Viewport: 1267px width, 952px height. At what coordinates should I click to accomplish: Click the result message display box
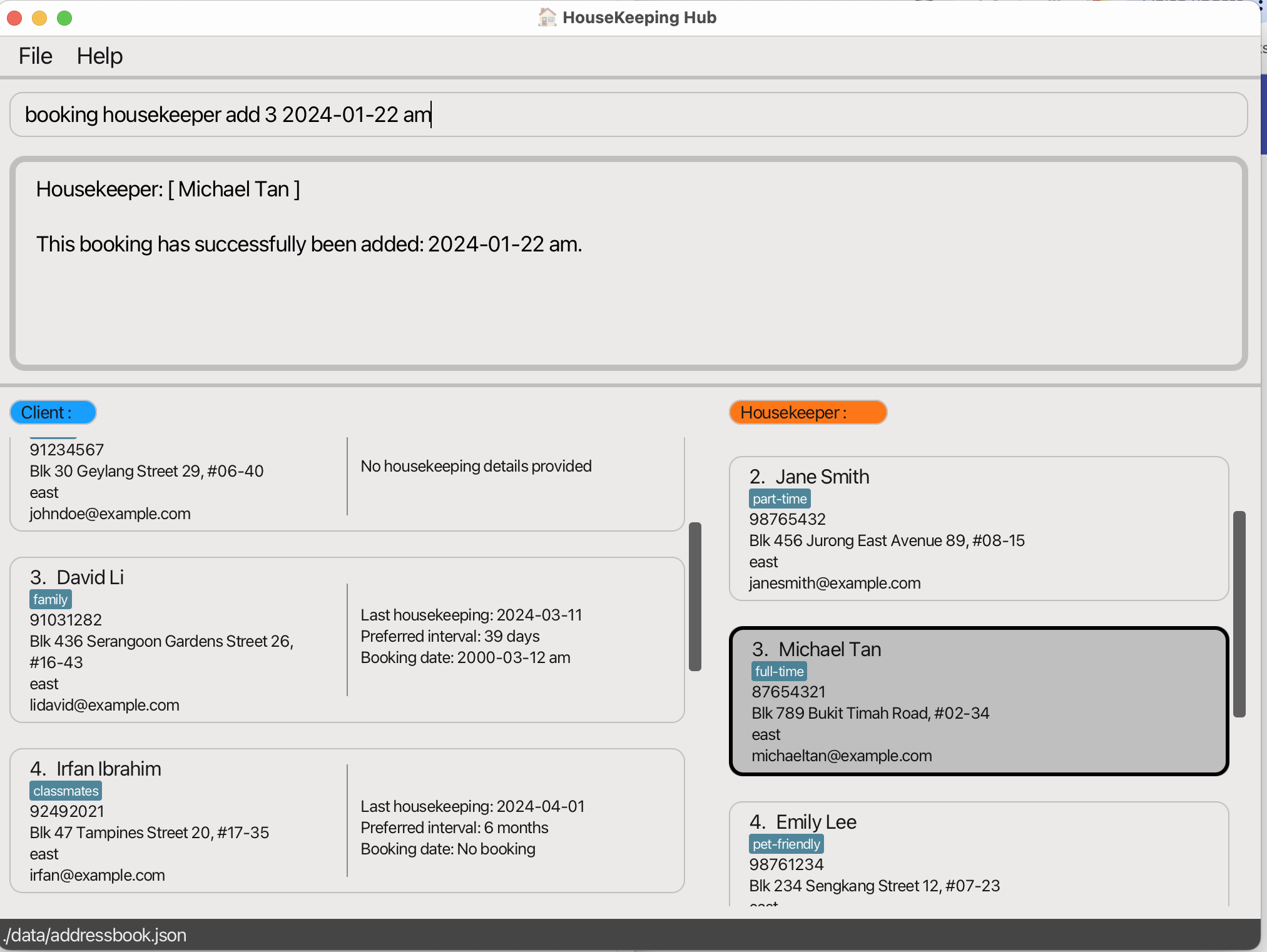[628, 263]
